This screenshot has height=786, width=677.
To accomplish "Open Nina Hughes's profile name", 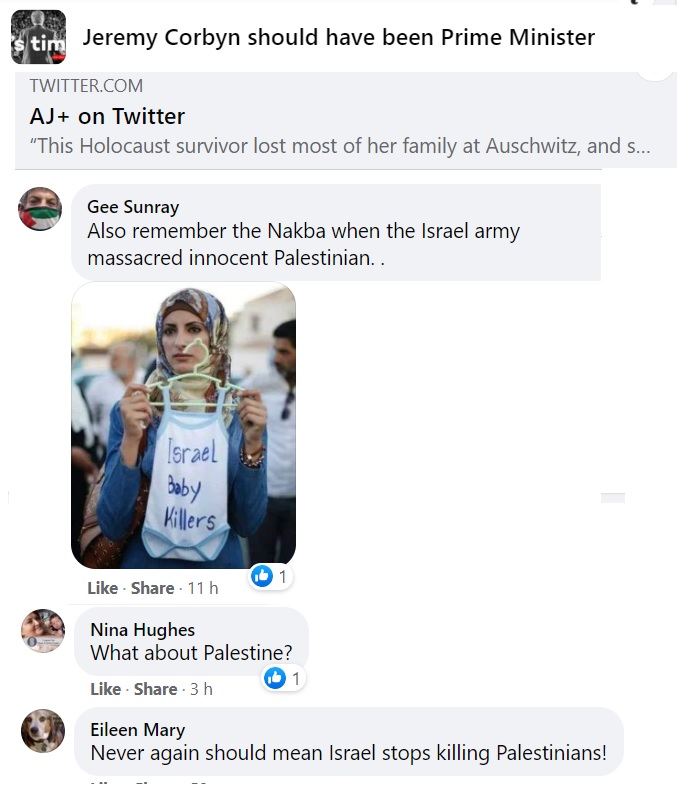I will pos(142,629).
